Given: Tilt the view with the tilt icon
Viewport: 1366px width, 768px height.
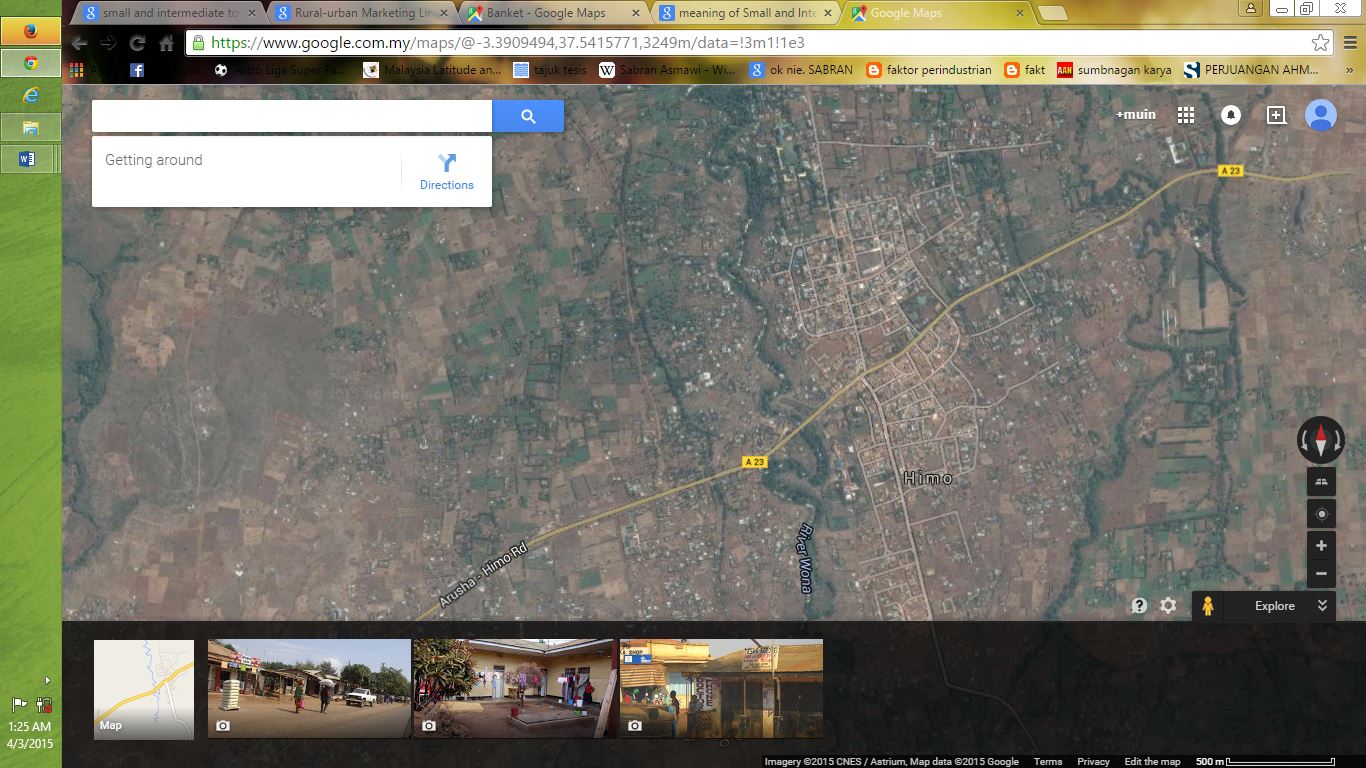Looking at the screenshot, I should [x=1321, y=482].
